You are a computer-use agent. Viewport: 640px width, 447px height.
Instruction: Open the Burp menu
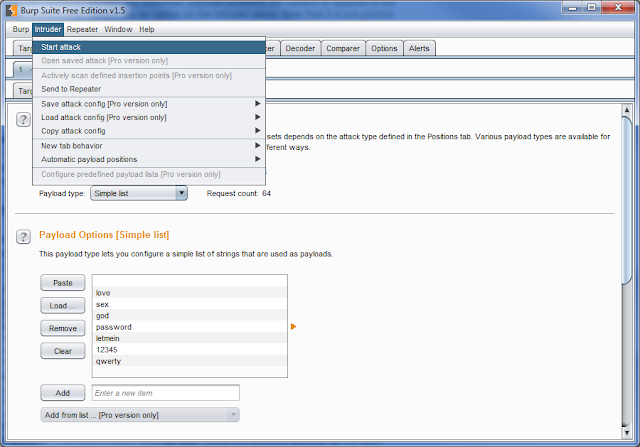(x=20, y=29)
